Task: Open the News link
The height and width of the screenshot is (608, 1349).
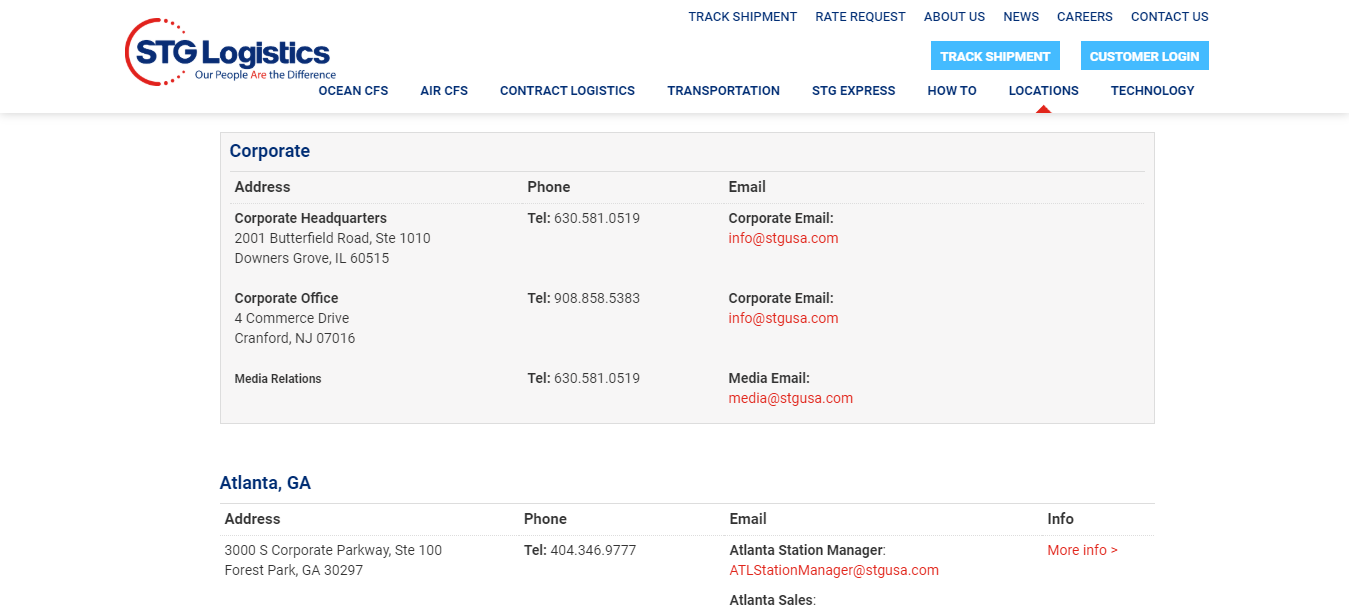Action: 1021,17
